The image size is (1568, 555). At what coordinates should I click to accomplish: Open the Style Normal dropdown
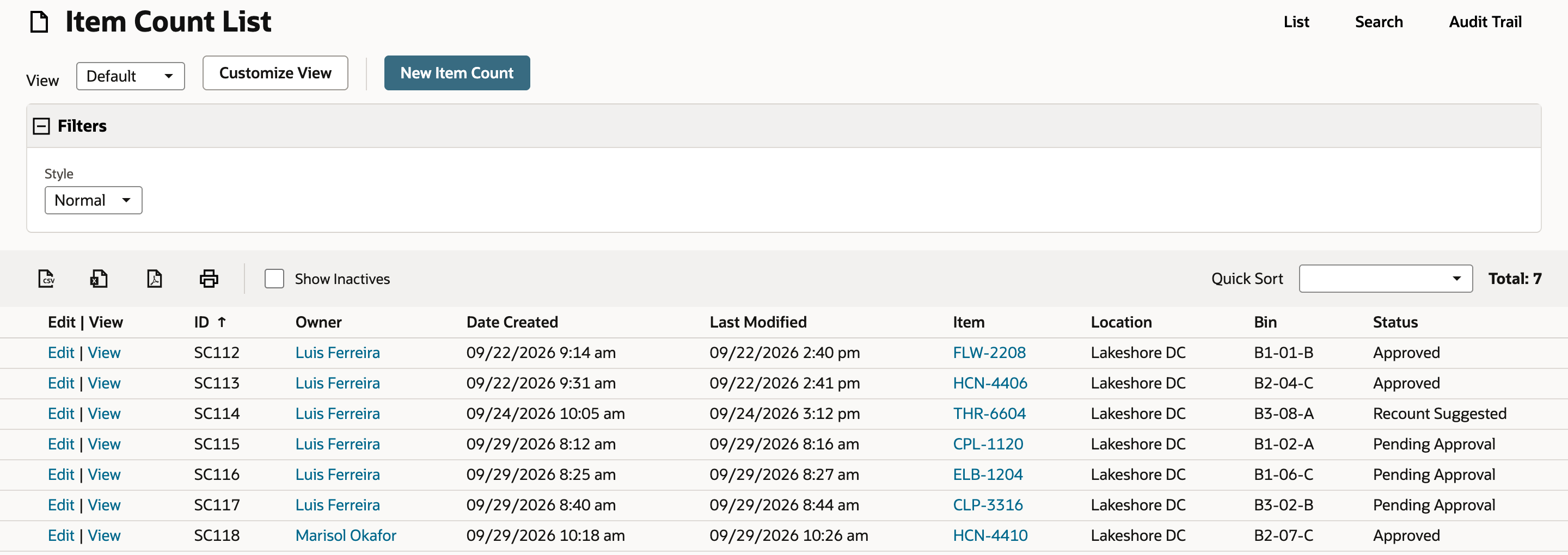(93, 200)
